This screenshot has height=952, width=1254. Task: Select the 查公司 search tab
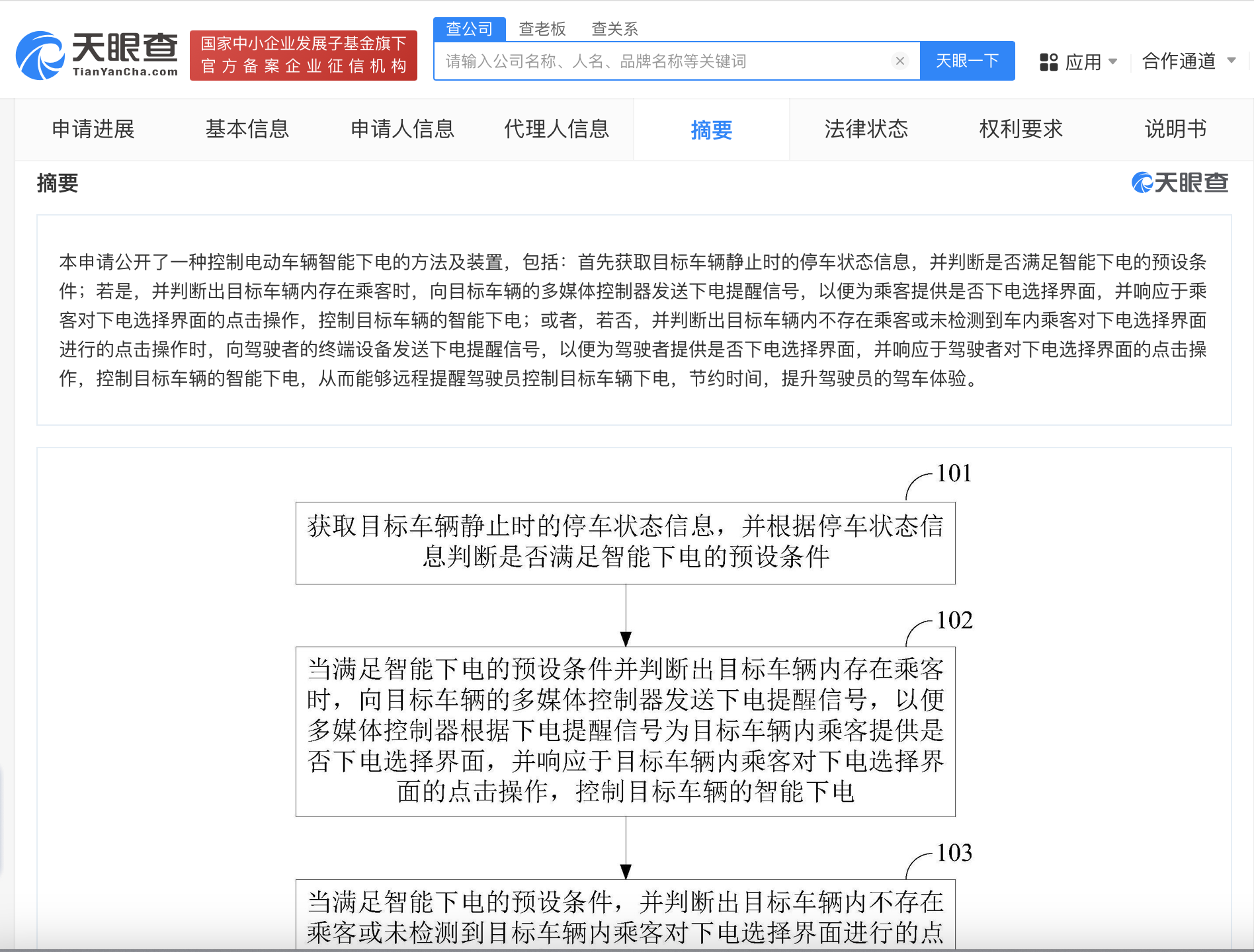[x=470, y=29]
